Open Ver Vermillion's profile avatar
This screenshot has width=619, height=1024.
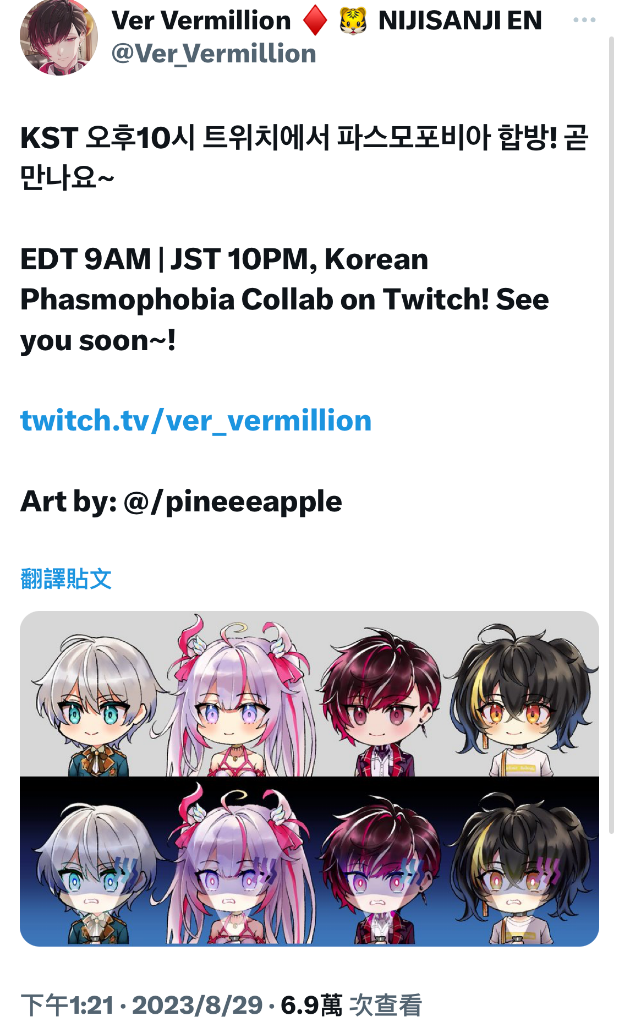(x=59, y=37)
